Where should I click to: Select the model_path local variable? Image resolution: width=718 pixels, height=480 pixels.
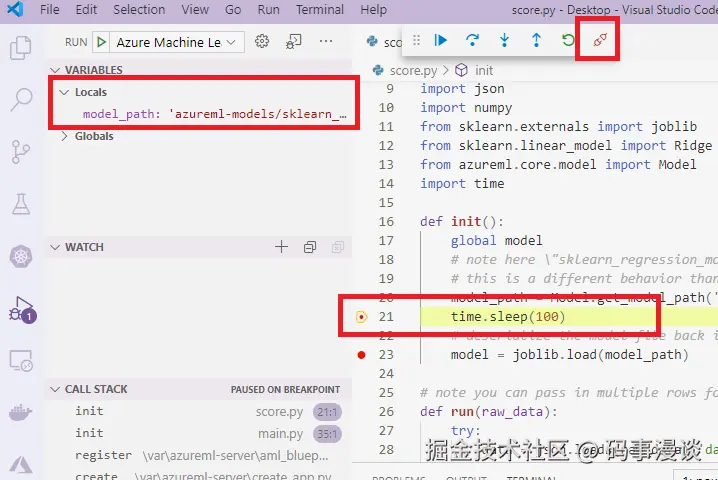click(x=215, y=114)
